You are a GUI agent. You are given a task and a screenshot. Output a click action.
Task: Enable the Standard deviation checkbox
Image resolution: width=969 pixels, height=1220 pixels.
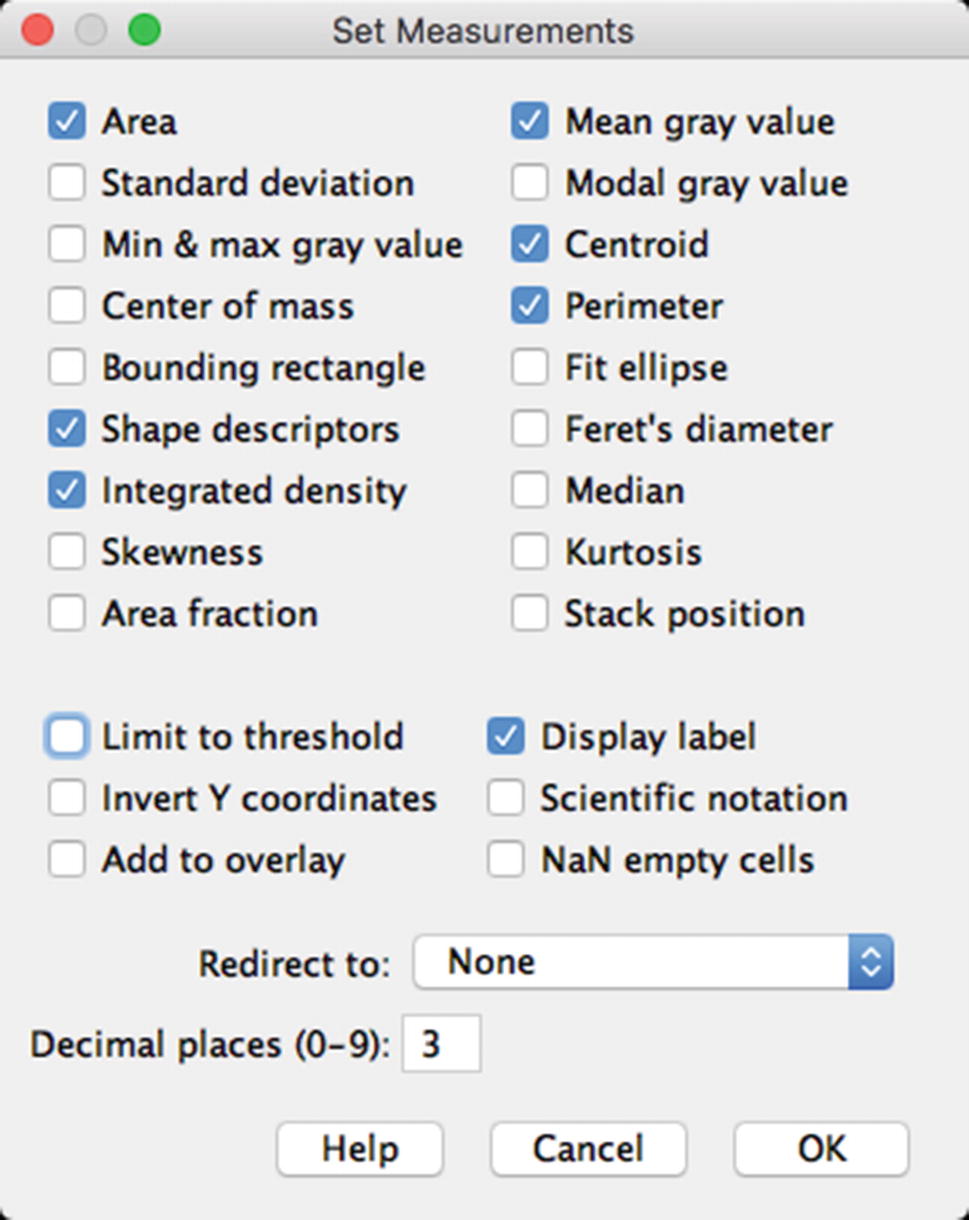[67, 184]
